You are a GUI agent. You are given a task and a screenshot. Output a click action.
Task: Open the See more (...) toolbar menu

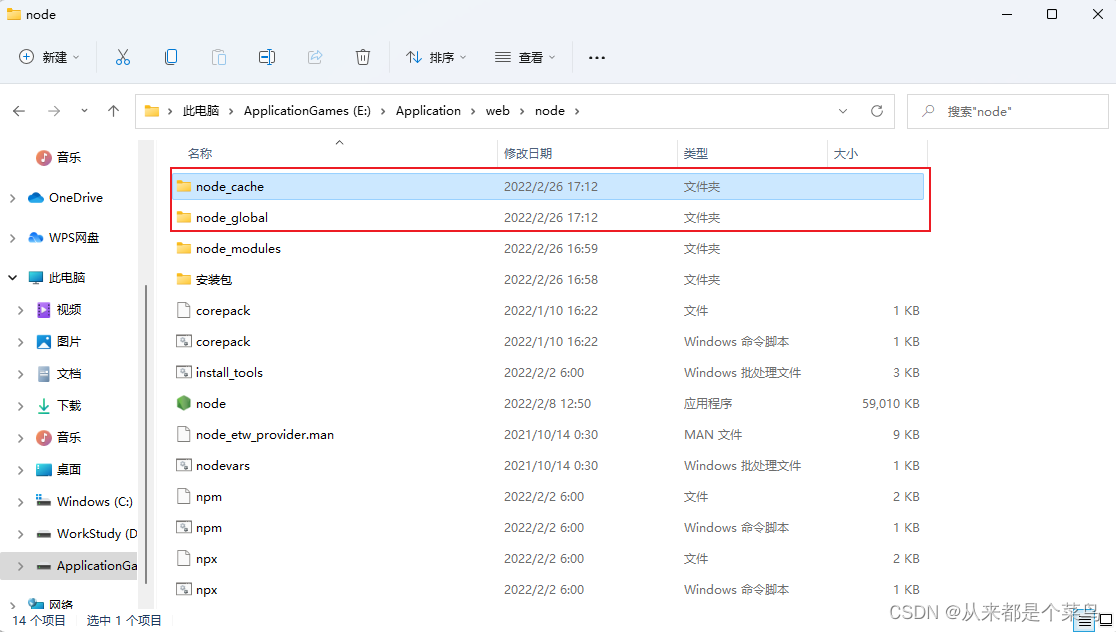(597, 57)
